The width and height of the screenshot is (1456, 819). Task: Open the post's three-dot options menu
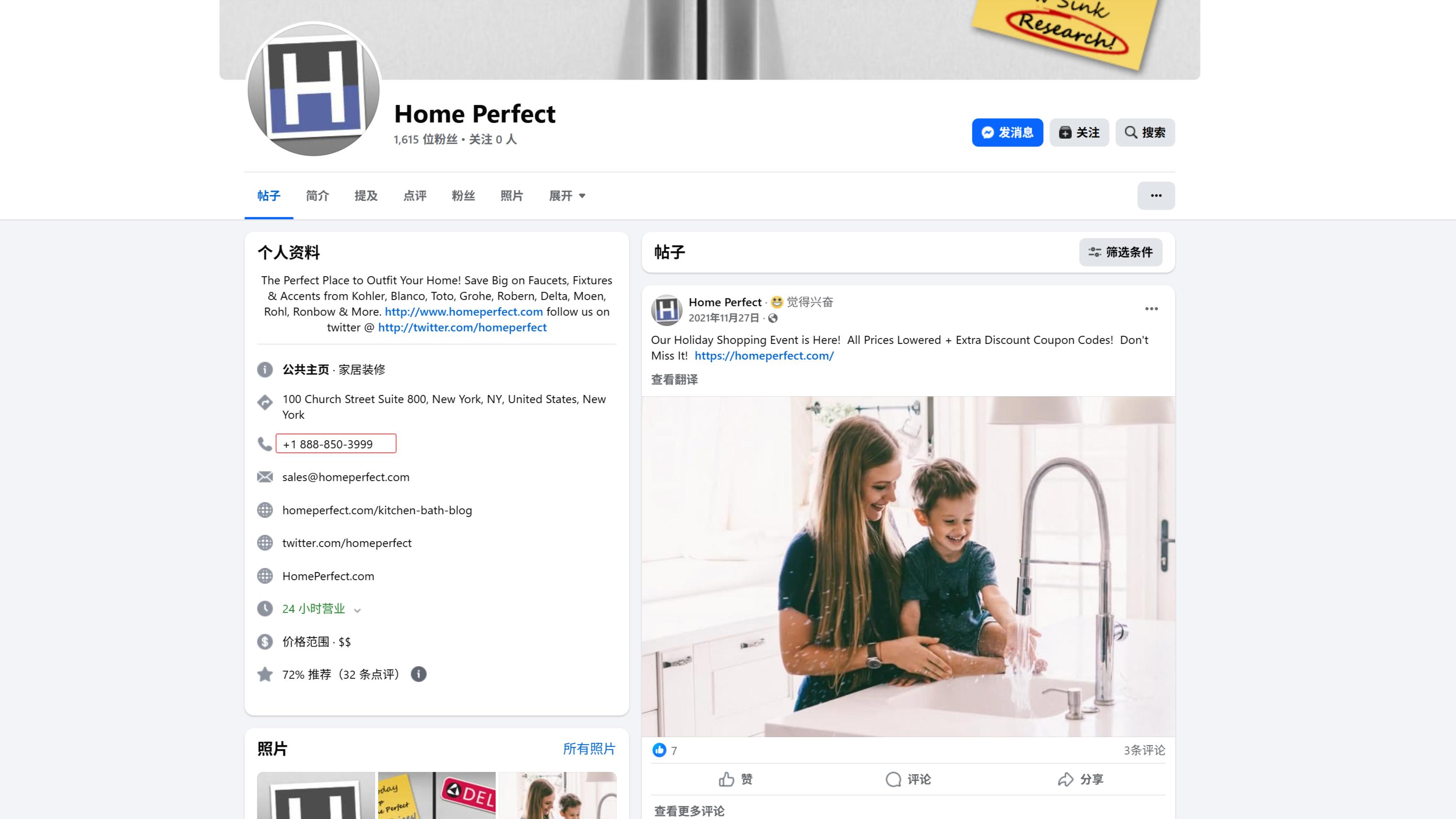[1151, 308]
